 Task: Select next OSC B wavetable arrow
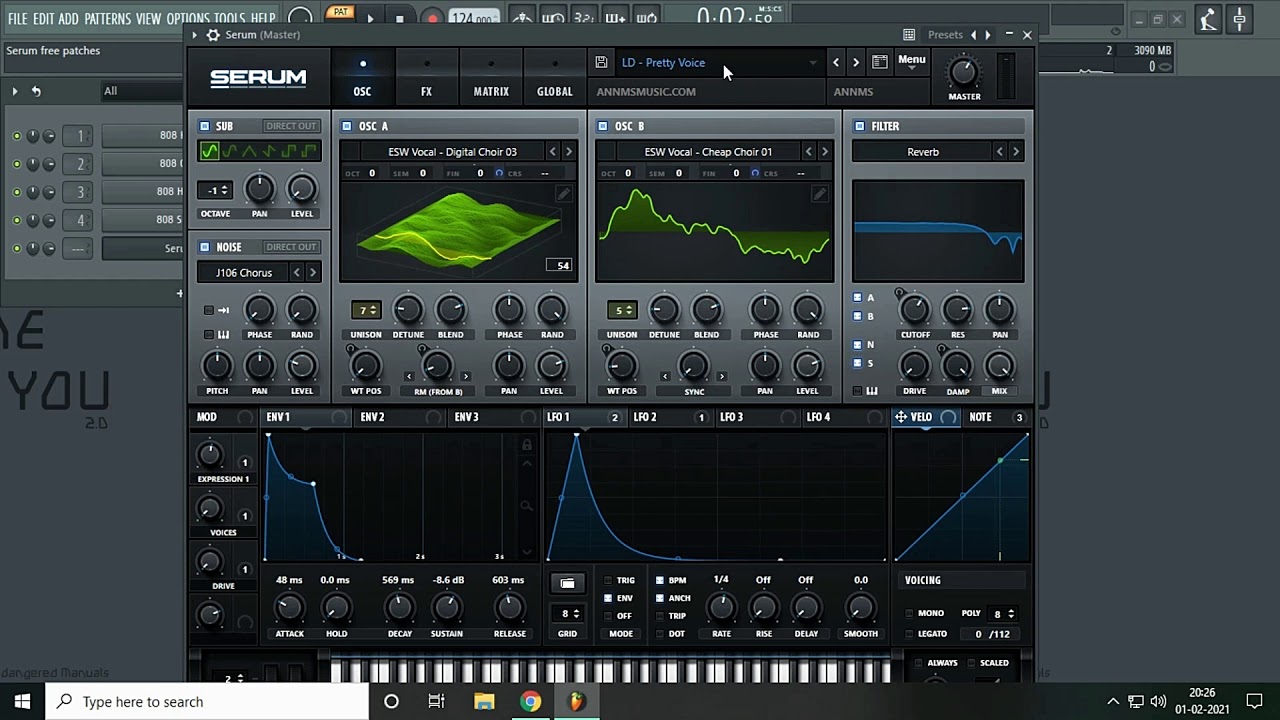point(825,152)
